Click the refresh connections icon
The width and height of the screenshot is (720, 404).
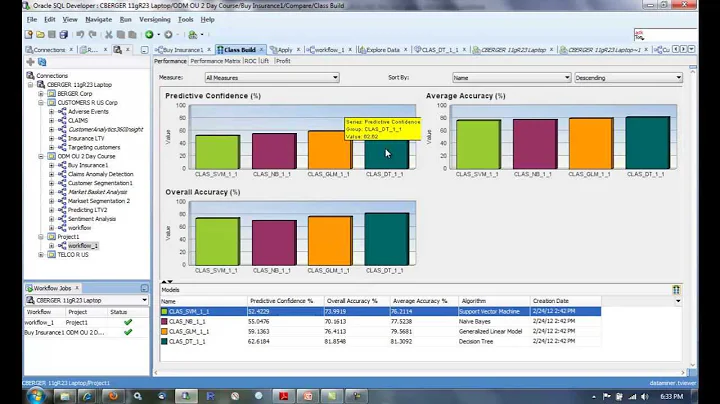pyautogui.click(x=42, y=62)
